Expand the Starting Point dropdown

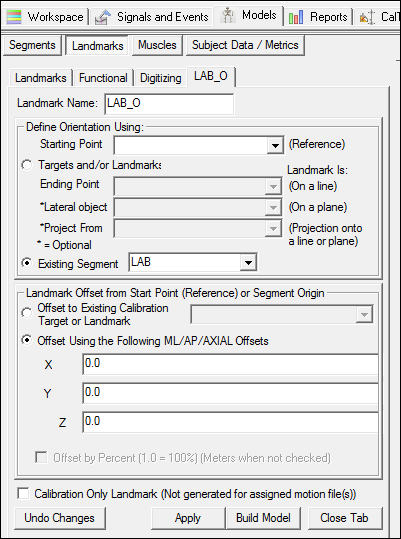pos(275,145)
